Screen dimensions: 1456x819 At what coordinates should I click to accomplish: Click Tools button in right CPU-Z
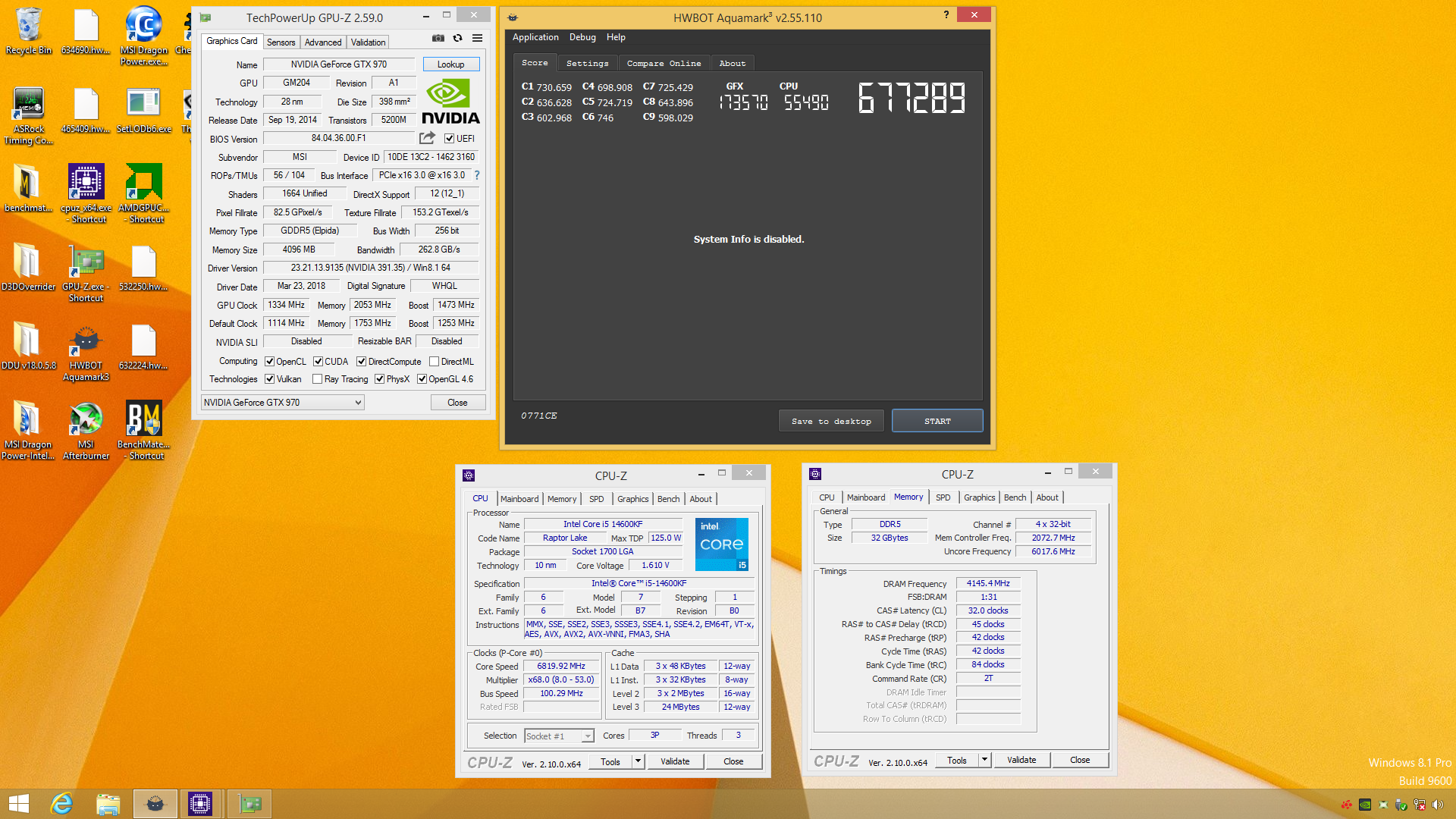tap(957, 760)
